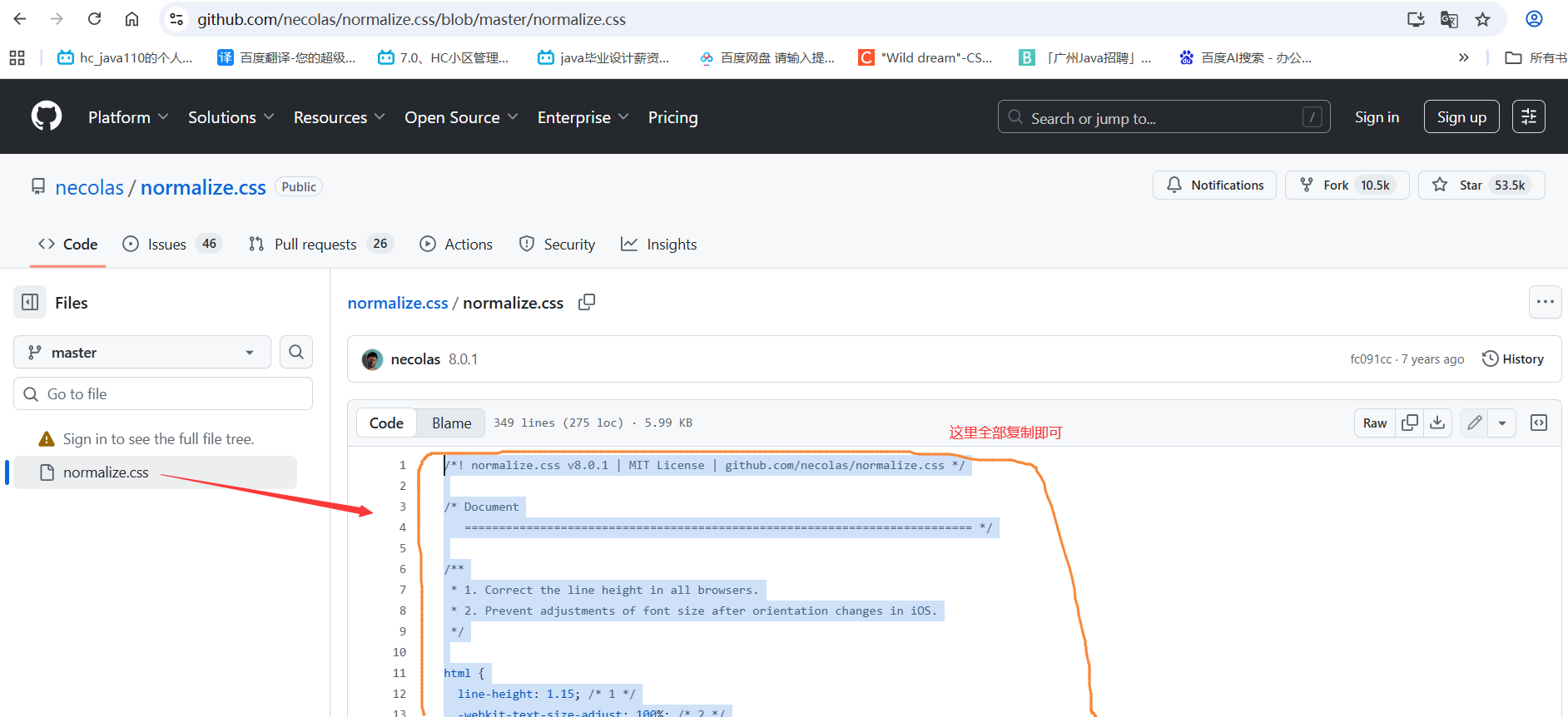Show more bookmarks with the chevron icon
The image size is (1568, 717).
click(x=1464, y=57)
